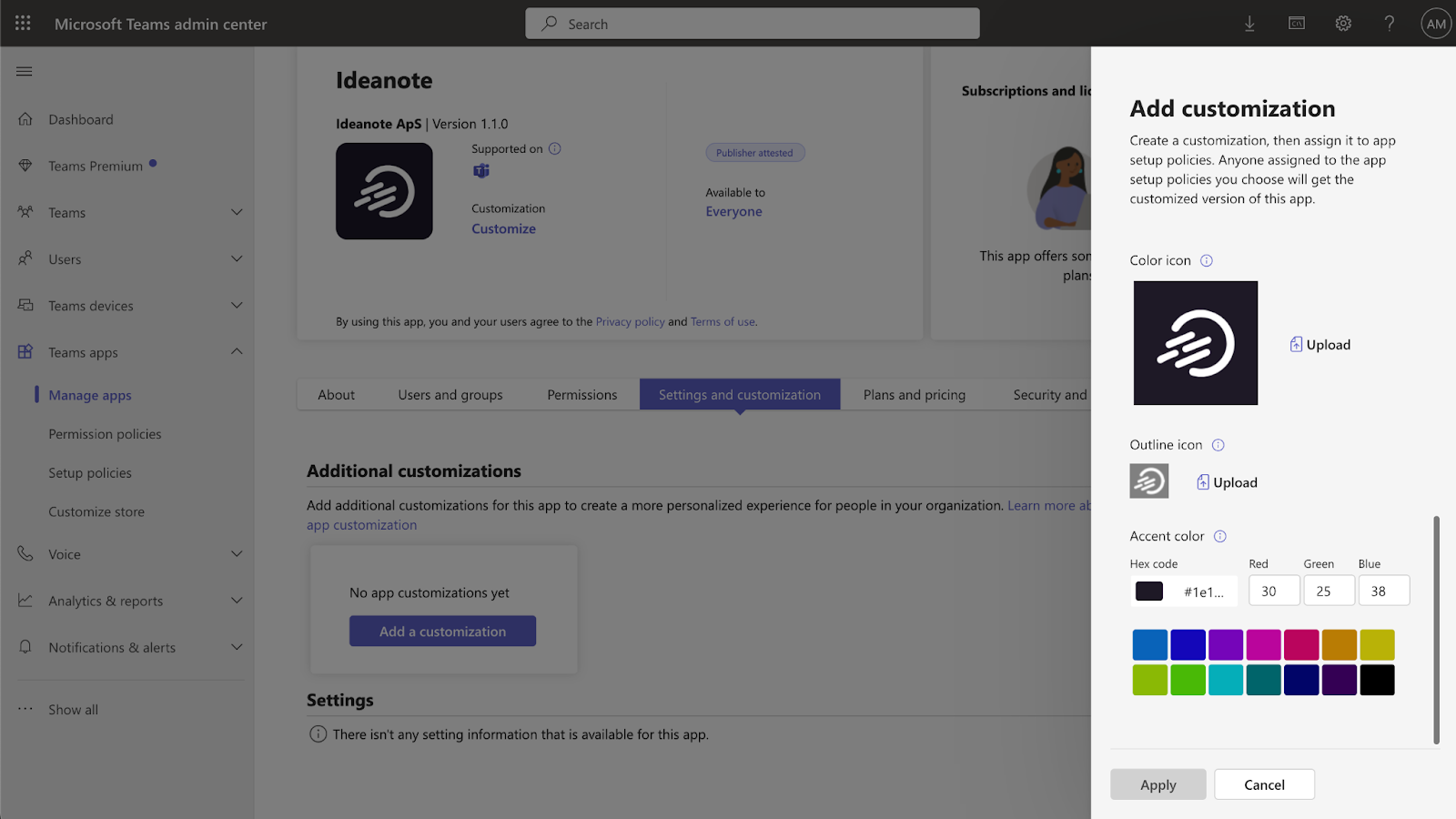This screenshot has width=1456, height=819.
Task: Pick the magenta accent color swatch
Action: [1264, 644]
